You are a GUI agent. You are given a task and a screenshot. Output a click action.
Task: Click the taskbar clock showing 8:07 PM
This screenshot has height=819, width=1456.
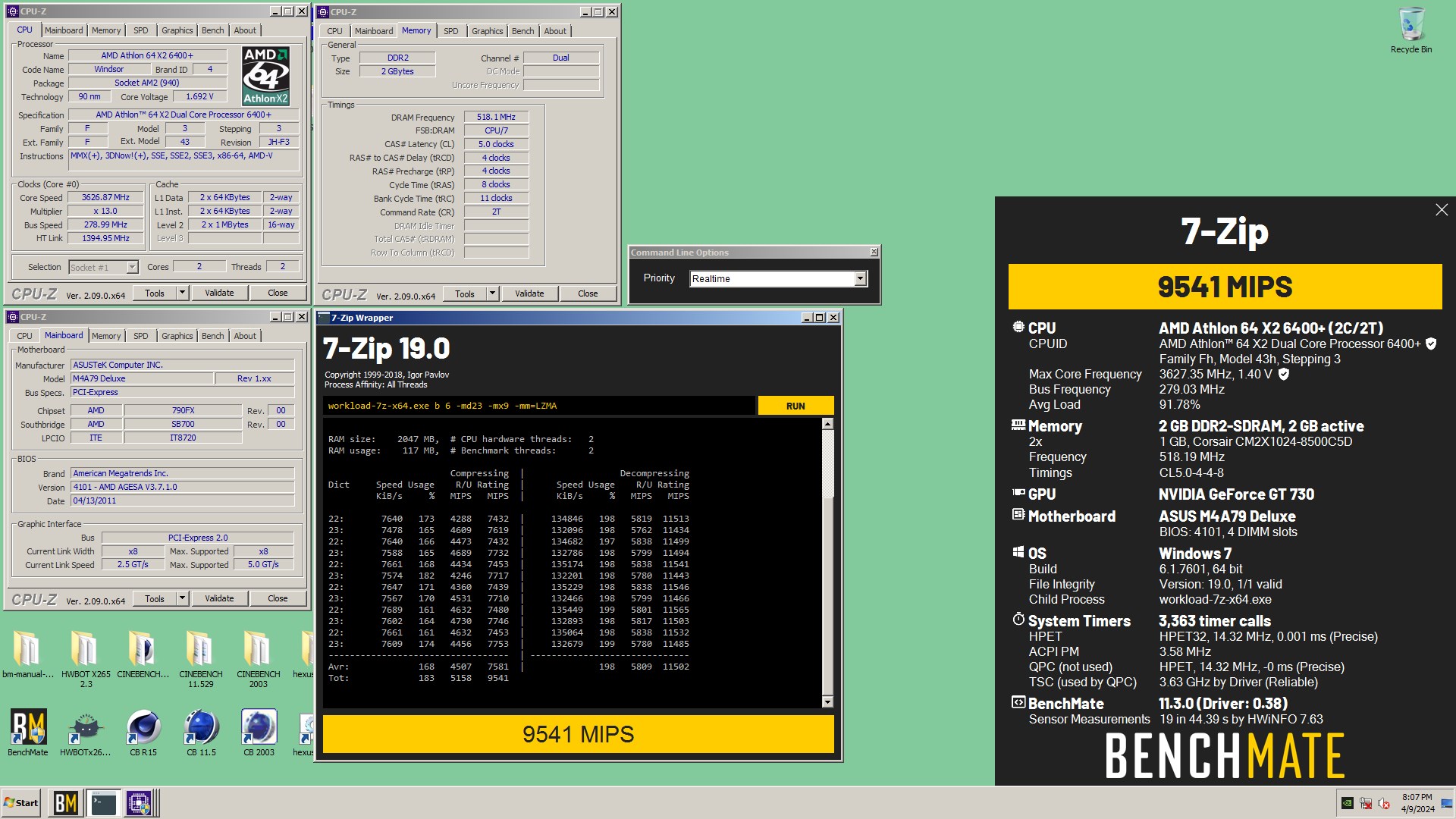(x=1417, y=803)
